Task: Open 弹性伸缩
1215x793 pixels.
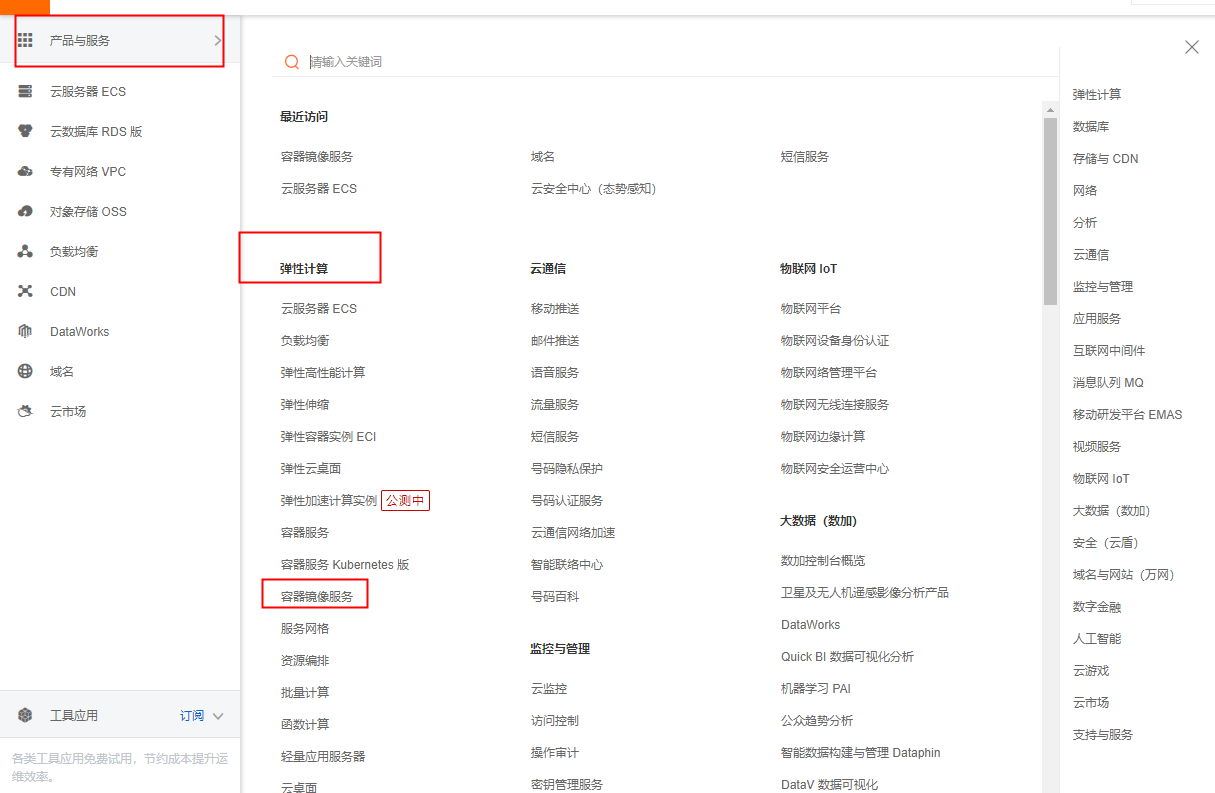Action: point(305,405)
